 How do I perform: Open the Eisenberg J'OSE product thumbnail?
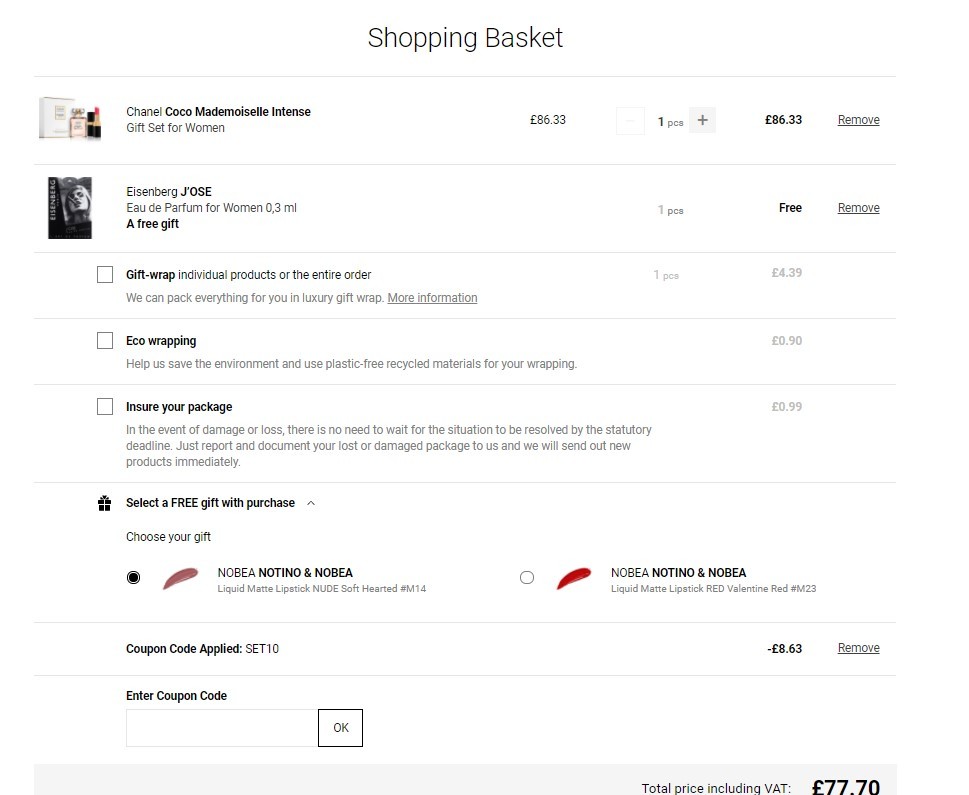coord(70,208)
